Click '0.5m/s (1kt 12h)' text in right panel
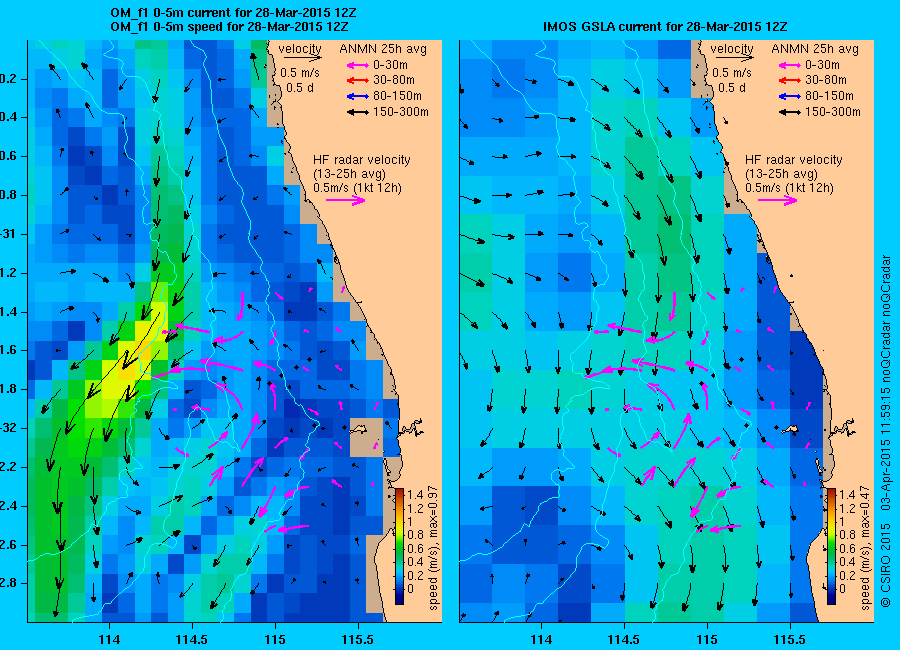Viewport: 900px width, 650px height. [x=789, y=188]
